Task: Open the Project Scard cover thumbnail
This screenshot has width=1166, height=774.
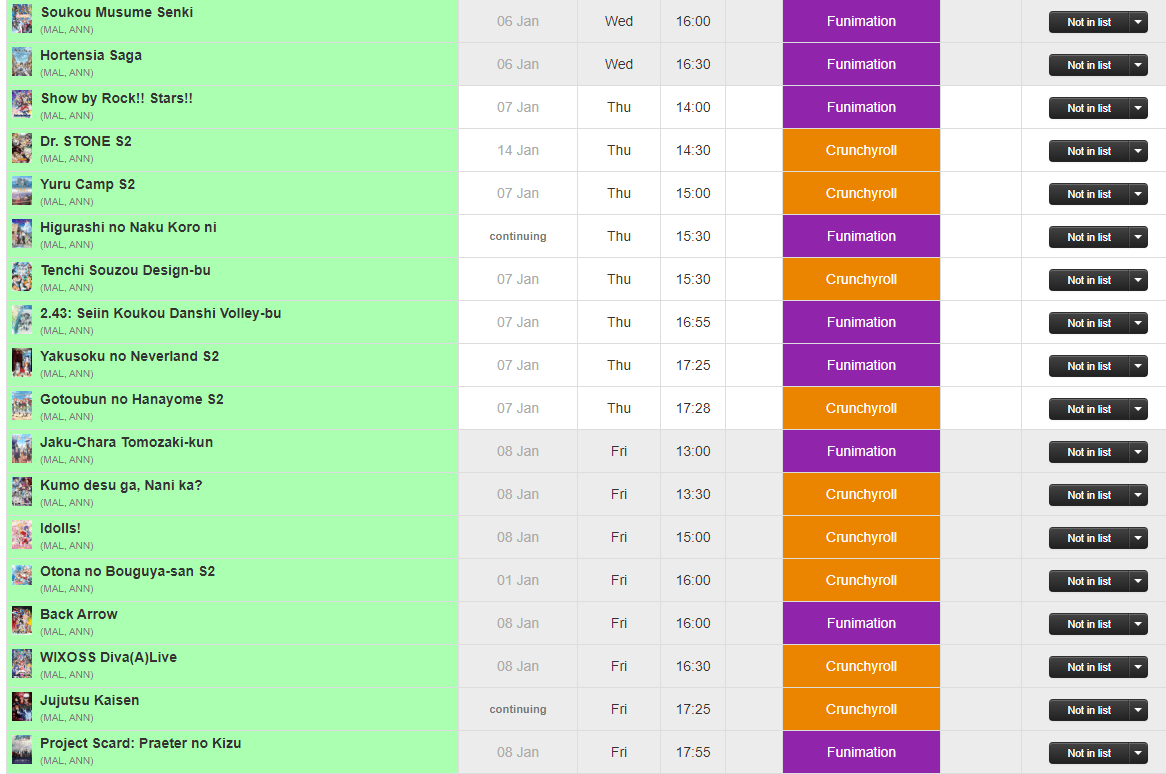Action: point(22,750)
